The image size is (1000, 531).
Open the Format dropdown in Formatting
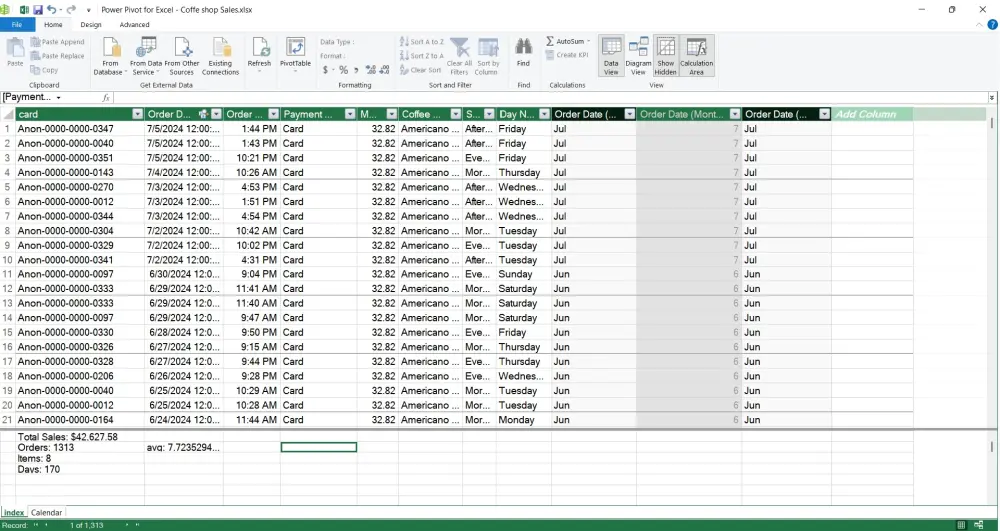333,56
